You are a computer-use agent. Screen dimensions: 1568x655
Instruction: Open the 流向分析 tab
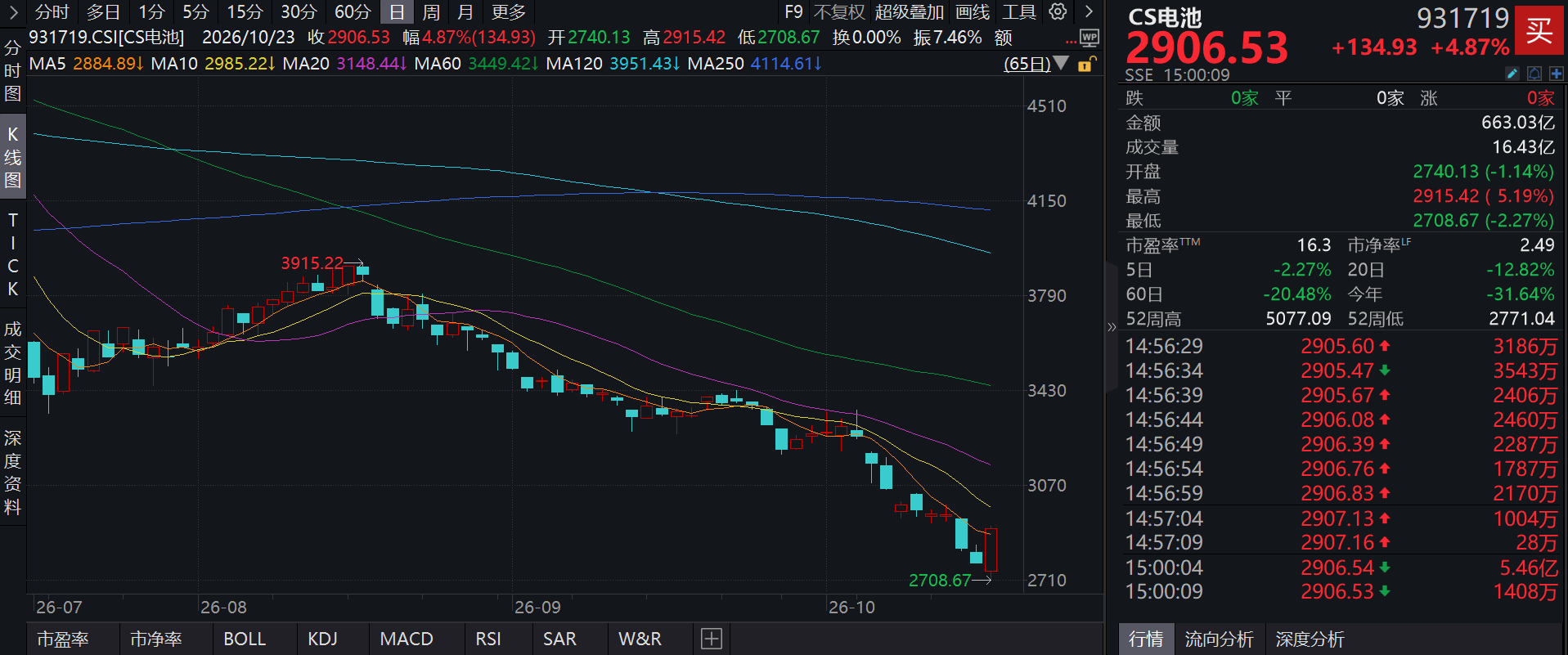coord(1220,639)
